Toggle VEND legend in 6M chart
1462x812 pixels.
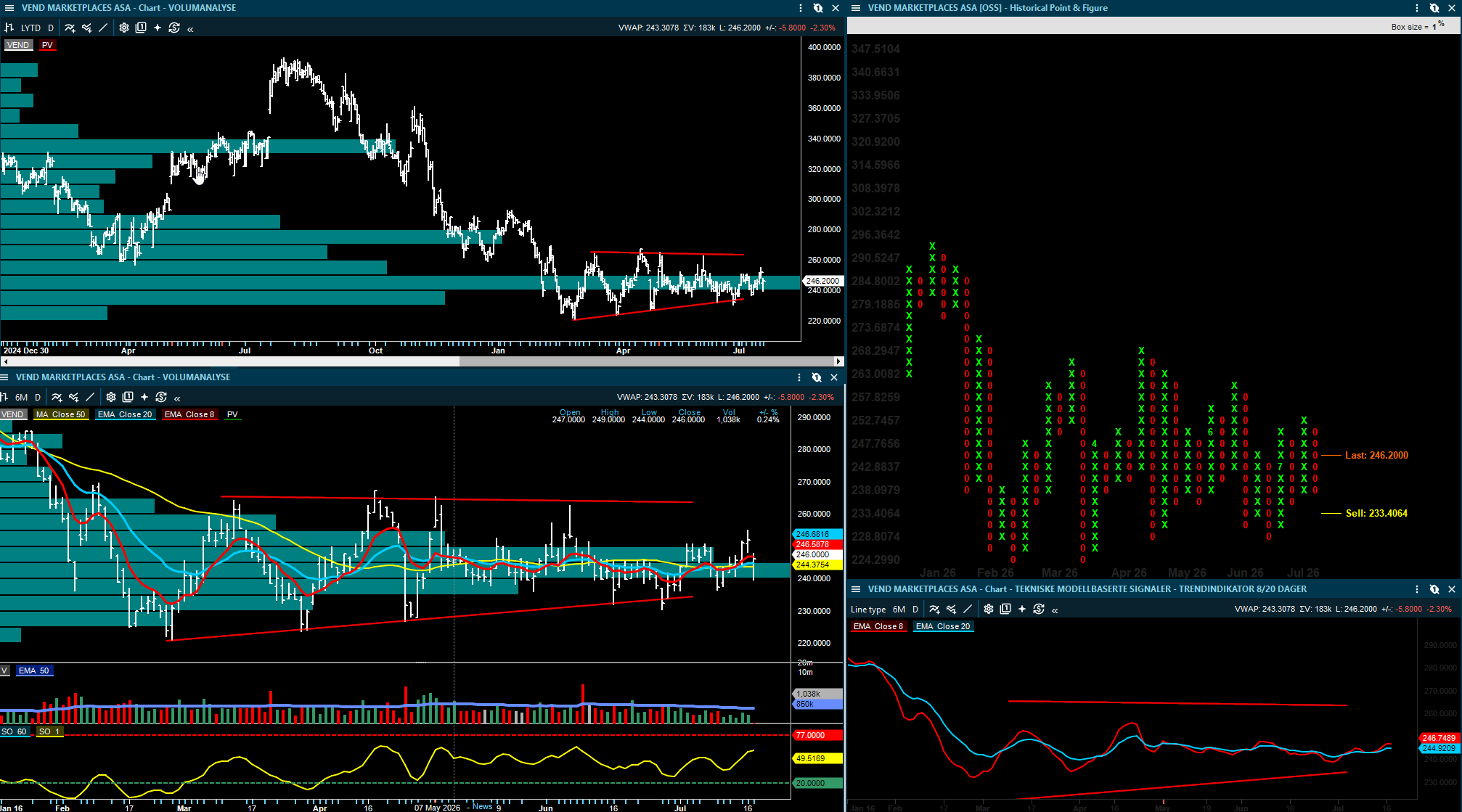tap(12, 414)
